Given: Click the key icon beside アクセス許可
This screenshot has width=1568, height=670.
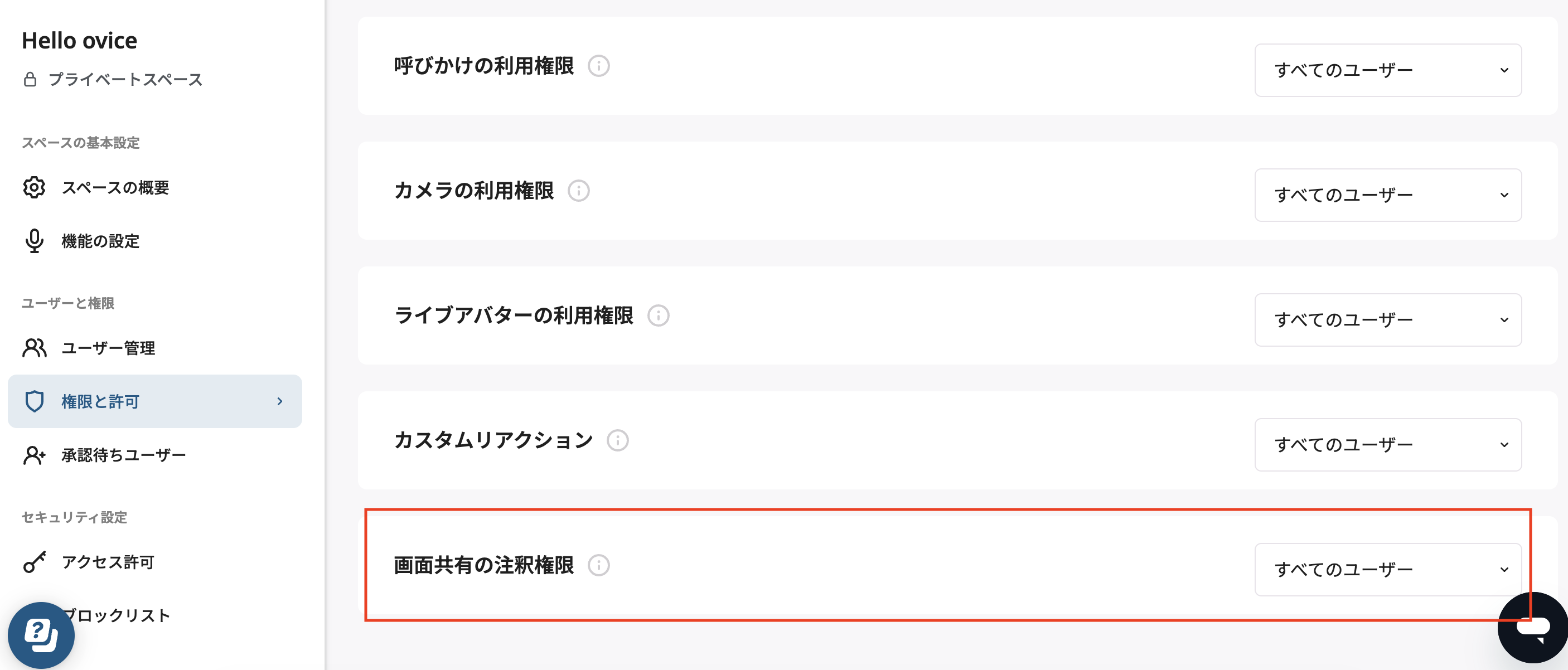Looking at the screenshot, I should 35,562.
